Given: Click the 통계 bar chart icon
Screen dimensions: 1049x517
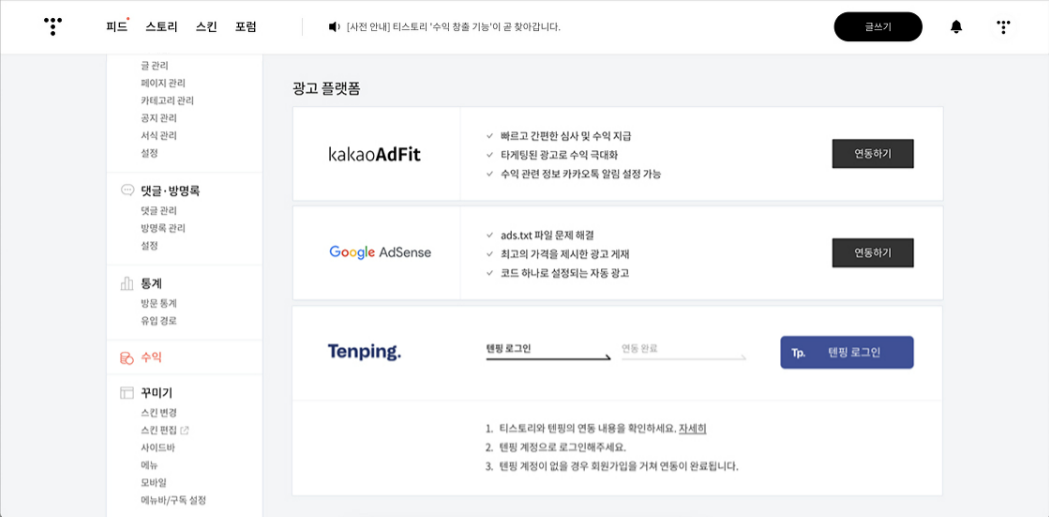Looking at the screenshot, I should (x=127, y=284).
